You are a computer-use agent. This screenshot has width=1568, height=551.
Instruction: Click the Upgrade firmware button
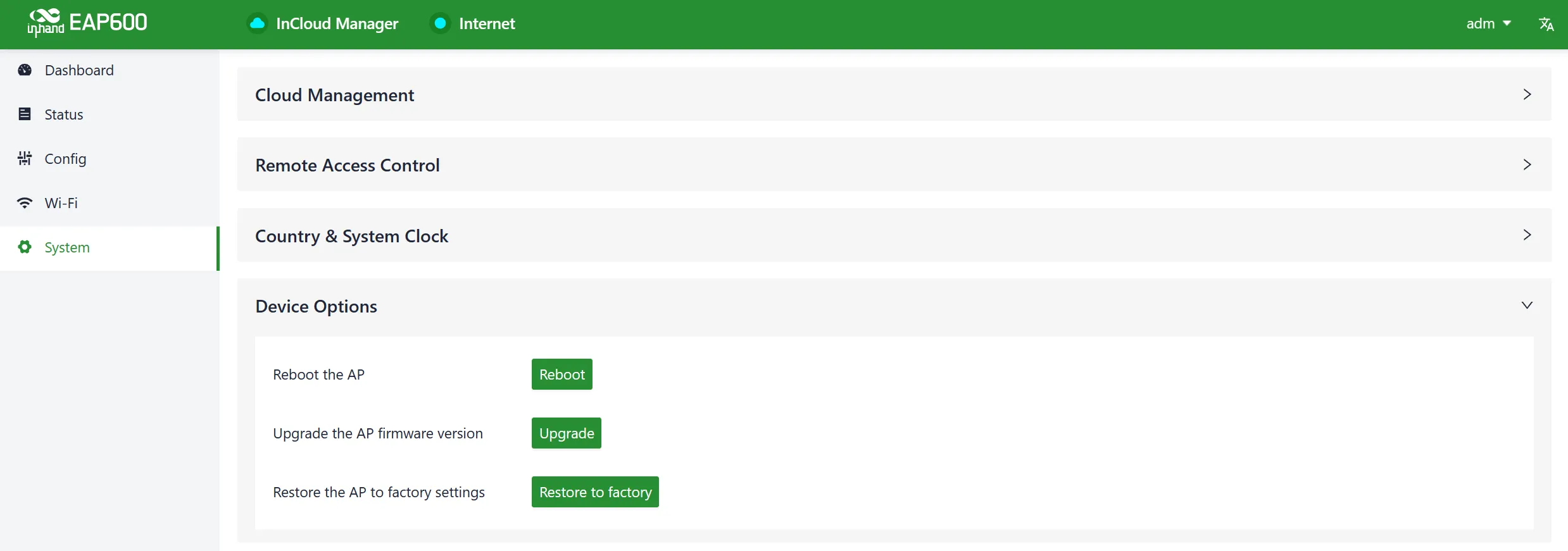click(x=566, y=433)
